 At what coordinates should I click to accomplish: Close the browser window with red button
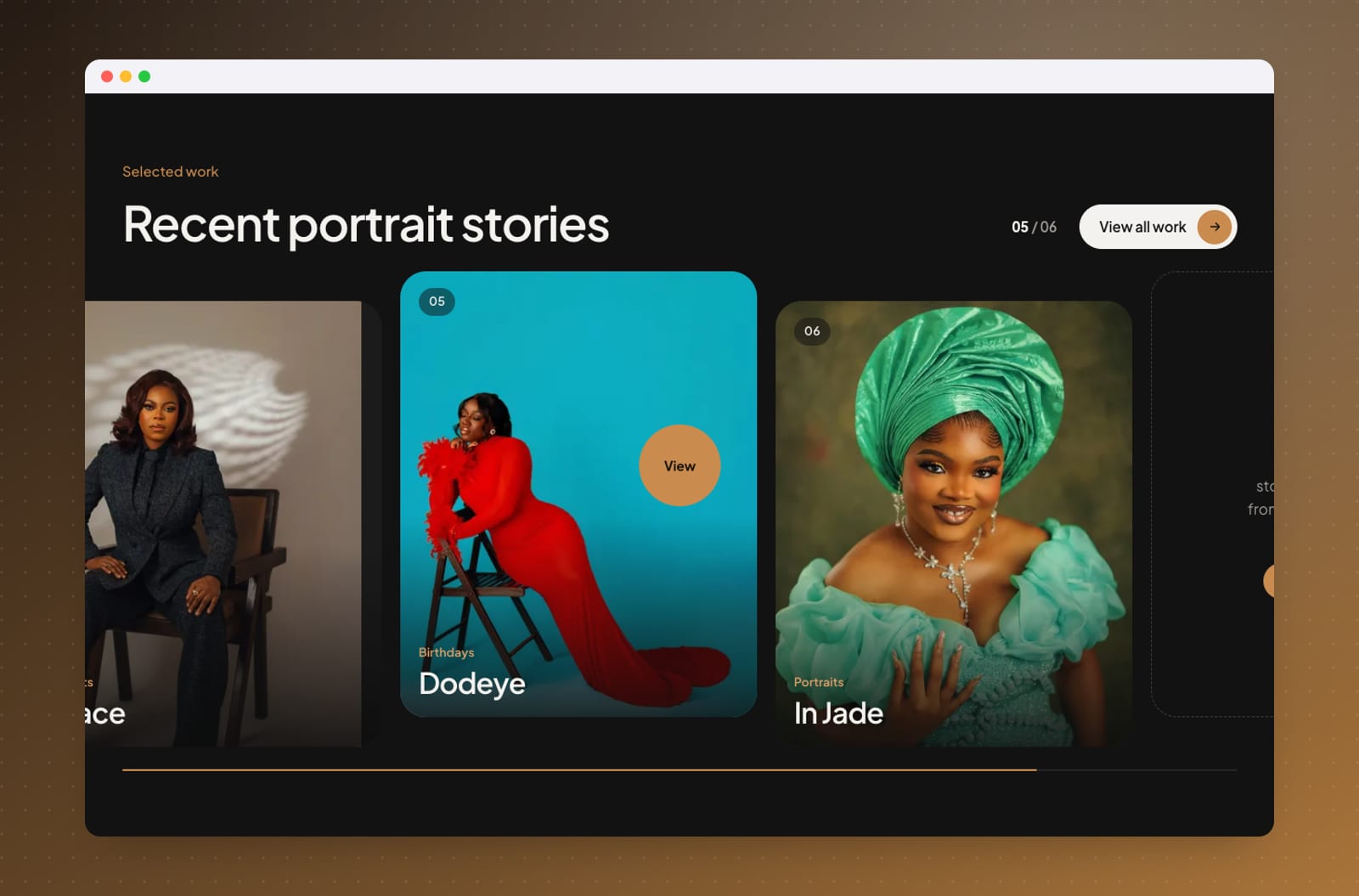pyautogui.click(x=107, y=76)
